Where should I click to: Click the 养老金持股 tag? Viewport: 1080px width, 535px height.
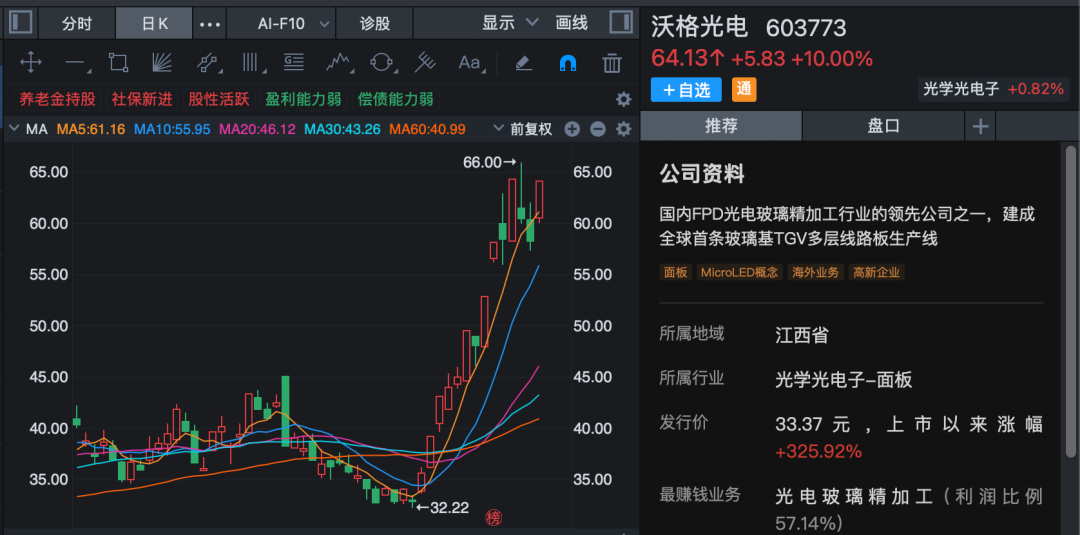tap(57, 99)
